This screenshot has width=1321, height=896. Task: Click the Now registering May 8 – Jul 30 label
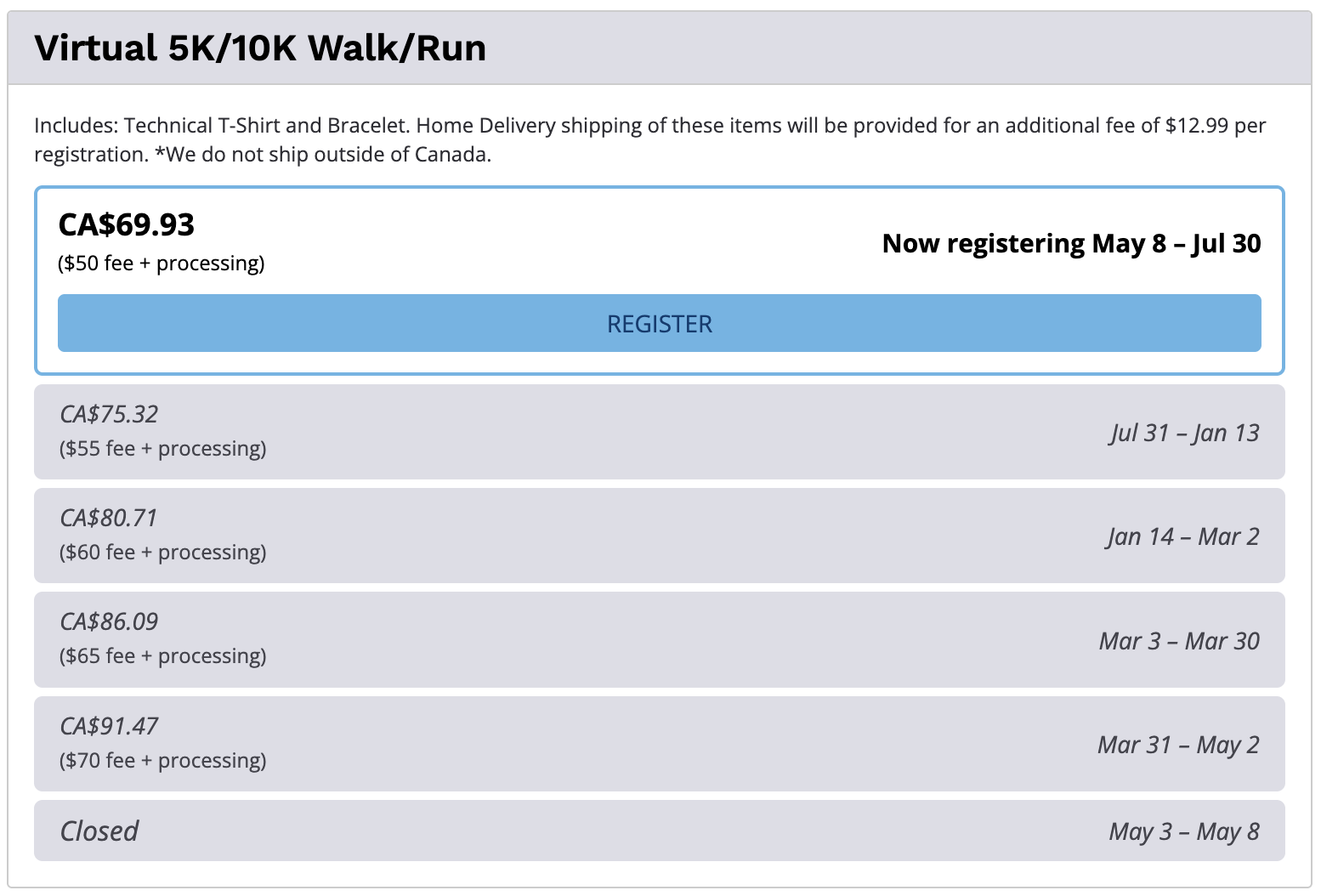[x=1071, y=243]
